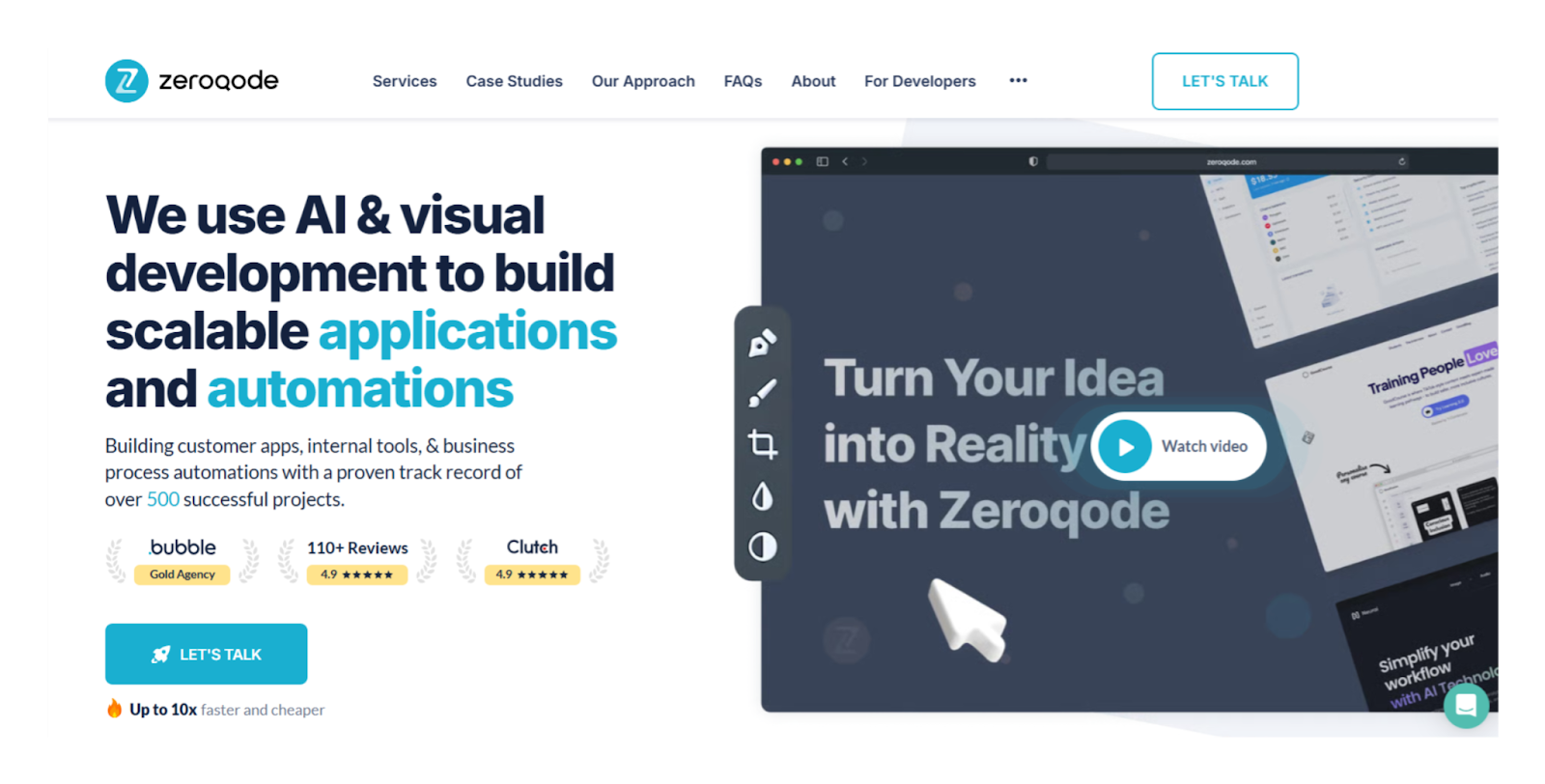Click the white 3D cursor arrow graphic
The height and width of the screenshot is (784, 1545).
(x=968, y=620)
